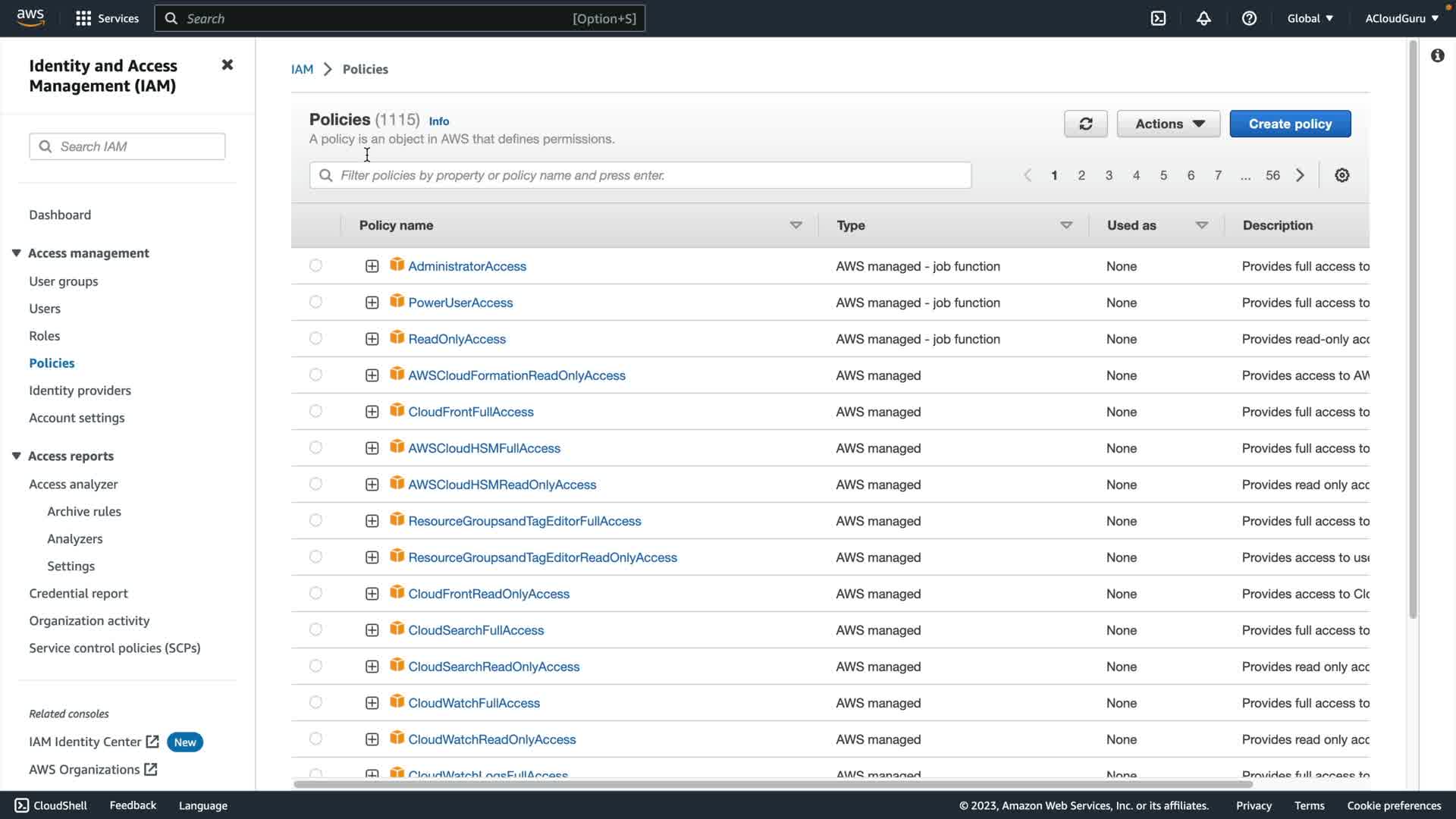Image resolution: width=1456 pixels, height=819 pixels.
Task: Select the AdministratorAccess radio button
Action: [x=315, y=266]
